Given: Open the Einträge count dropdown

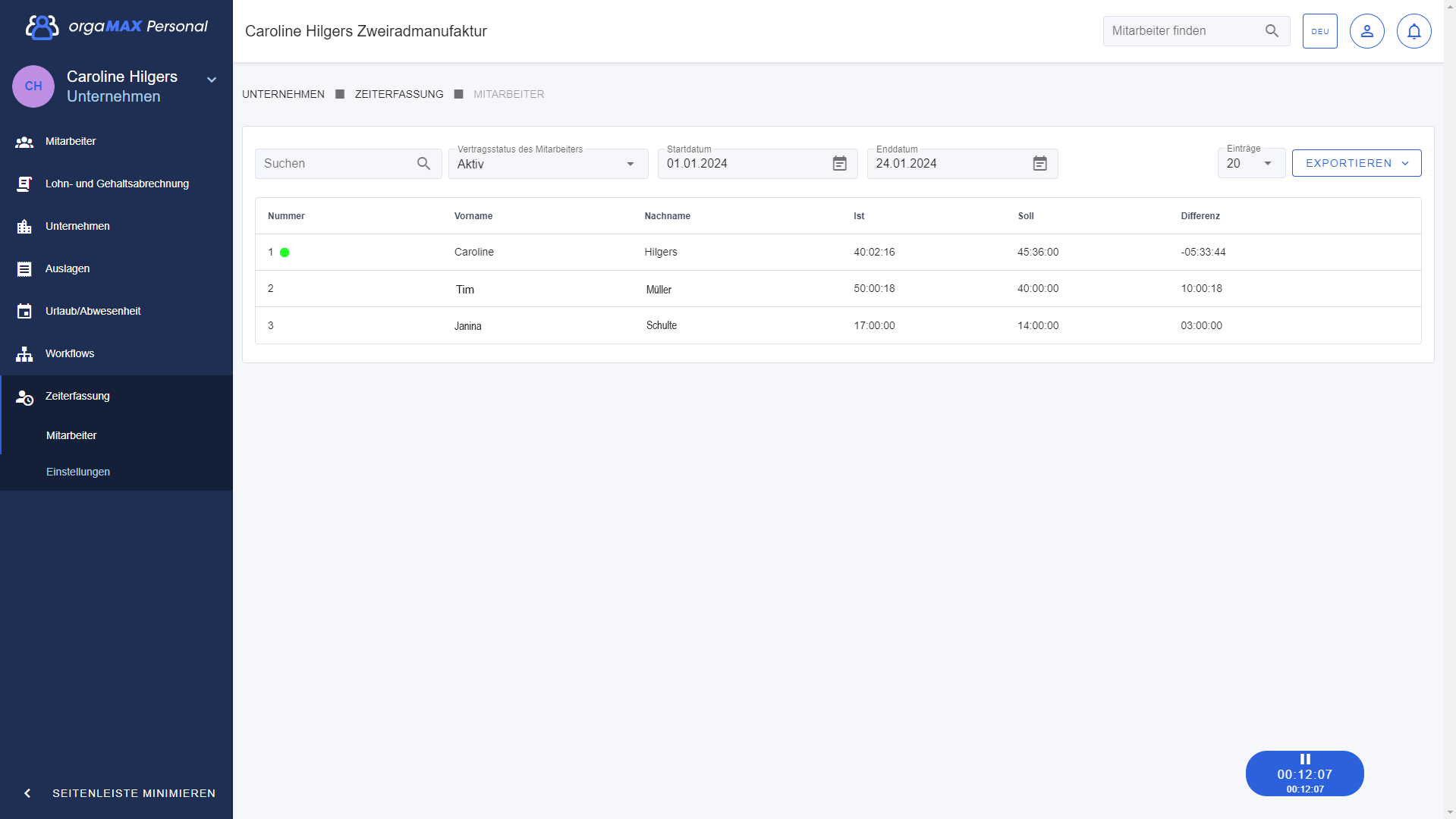Looking at the screenshot, I should point(1250,164).
